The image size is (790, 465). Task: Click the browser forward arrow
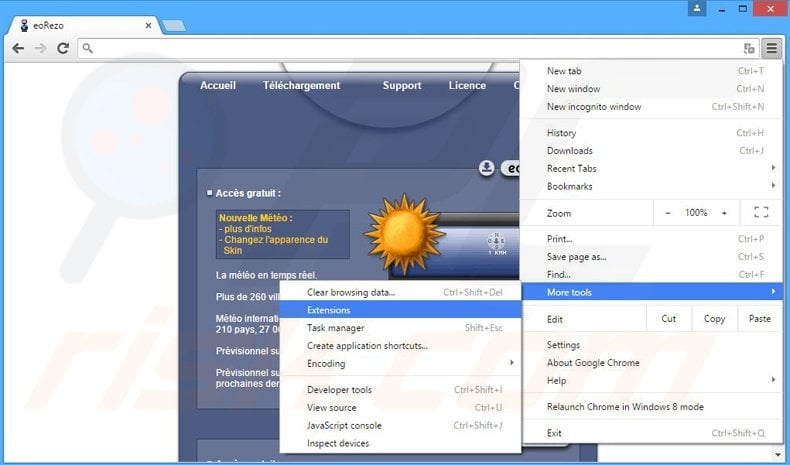coord(40,48)
